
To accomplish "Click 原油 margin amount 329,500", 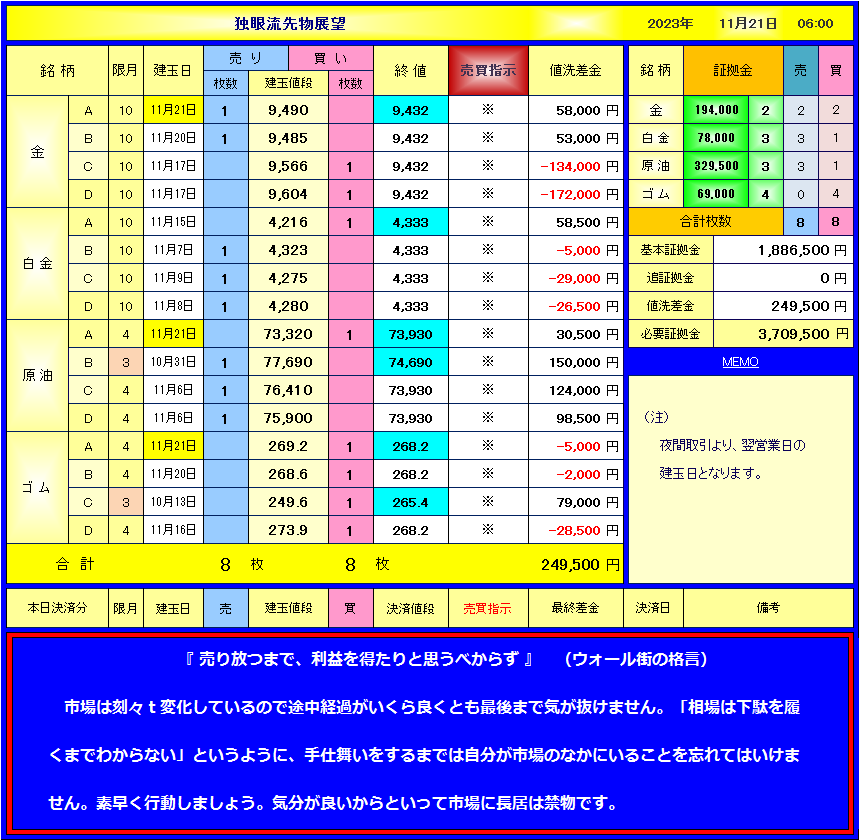I will [716, 165].
